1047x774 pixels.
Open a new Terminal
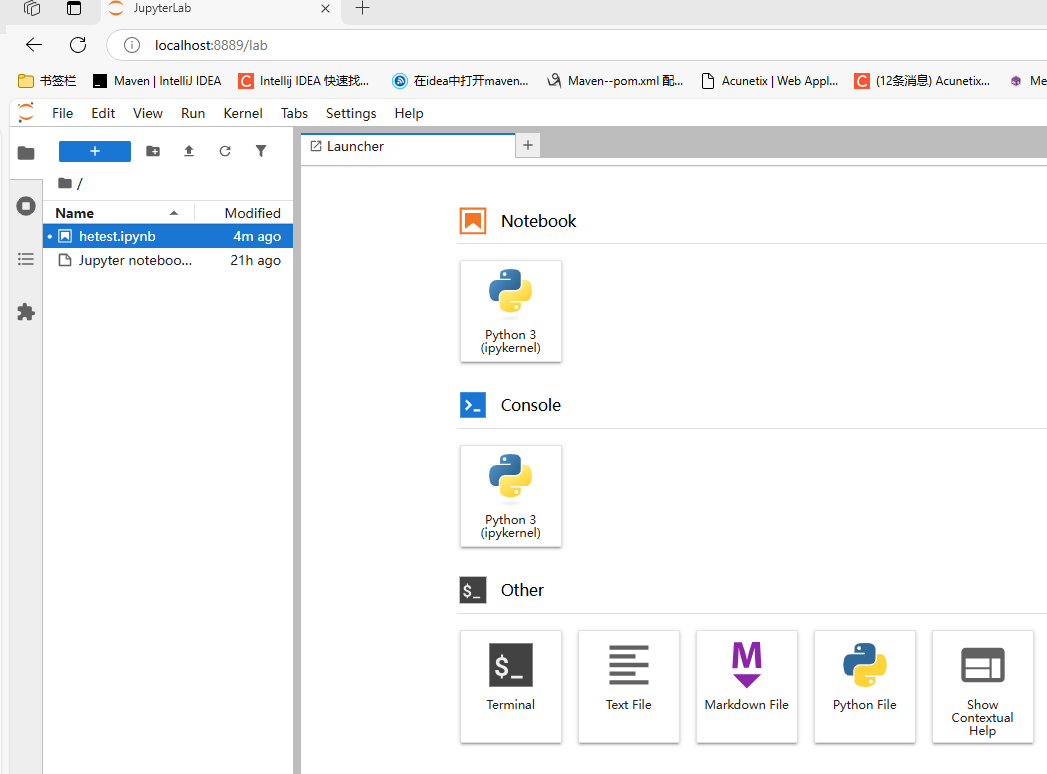(x=511, y=687)
